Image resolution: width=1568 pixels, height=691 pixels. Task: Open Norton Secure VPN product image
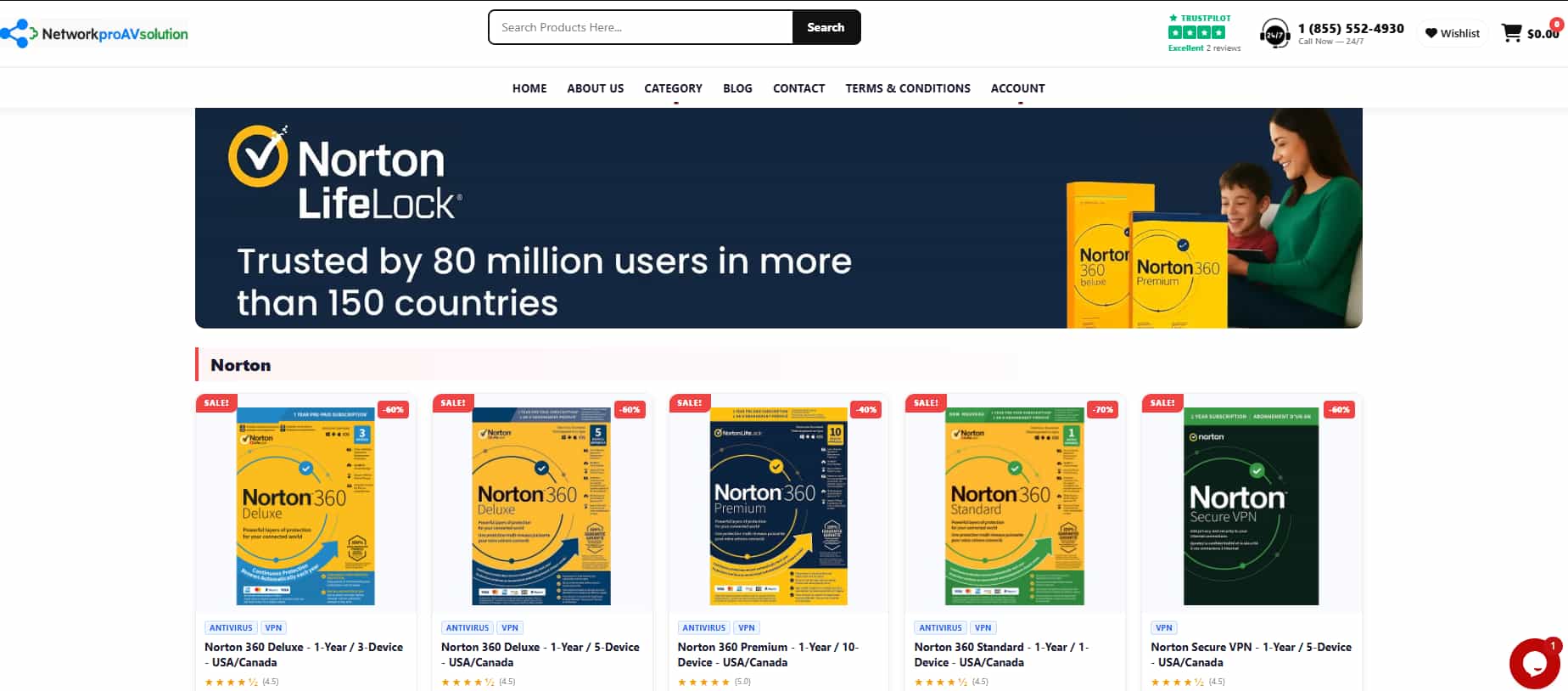point(1252,506)
